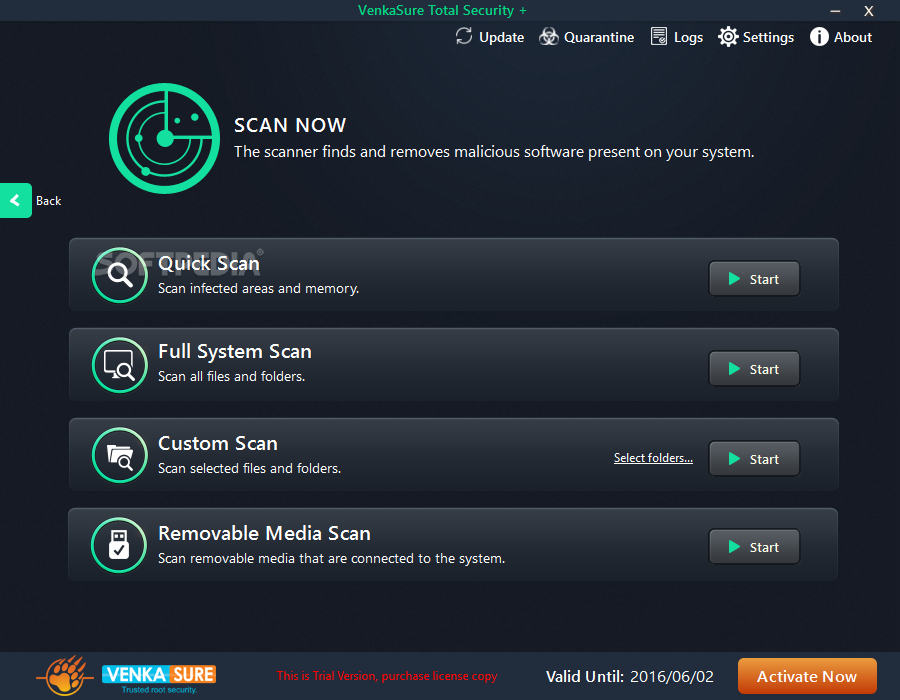Start the Removable Media Scan
The image size is (900, 700).
click(x=754, y=547)
